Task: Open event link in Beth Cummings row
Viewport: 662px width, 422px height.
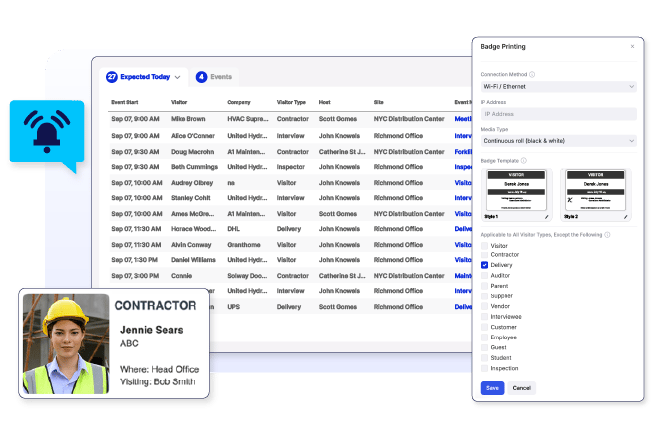Action: click(463, 167)
